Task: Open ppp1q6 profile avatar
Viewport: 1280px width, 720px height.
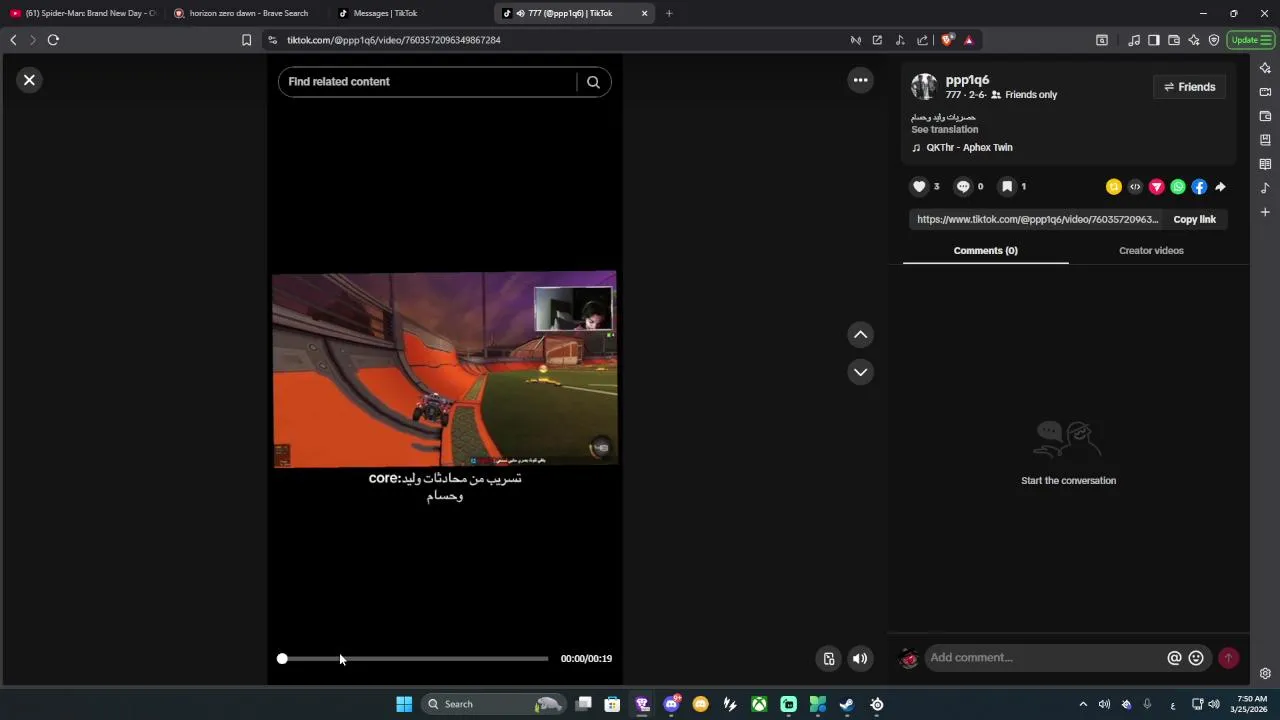Action: point(924,87)
